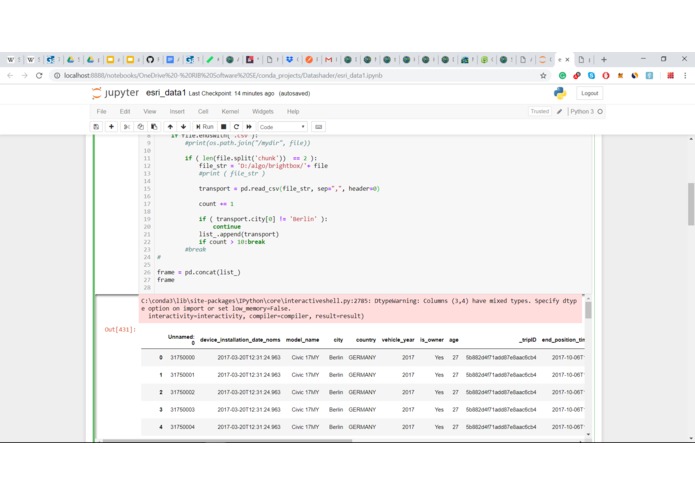Viewport: 695px width, 494px height.
Task: Switch to the GitHub browser tab
Action: pyautogui.click(x=150, y=59)
